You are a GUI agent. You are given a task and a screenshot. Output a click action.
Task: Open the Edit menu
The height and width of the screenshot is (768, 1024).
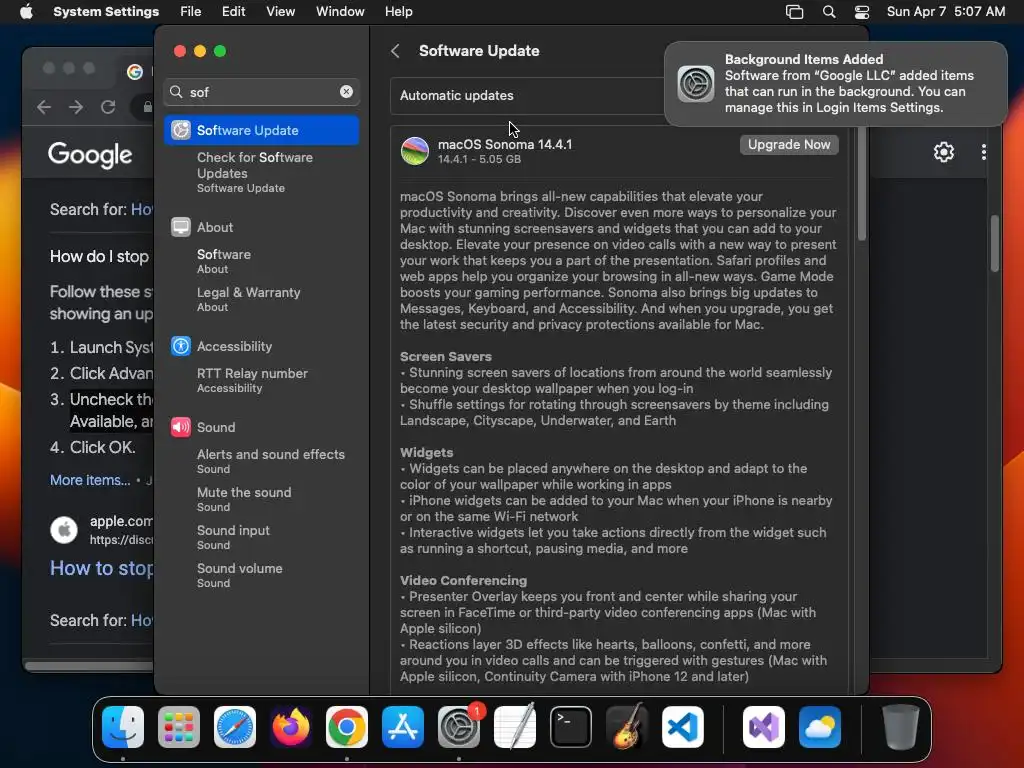click(x=233, y=12)
